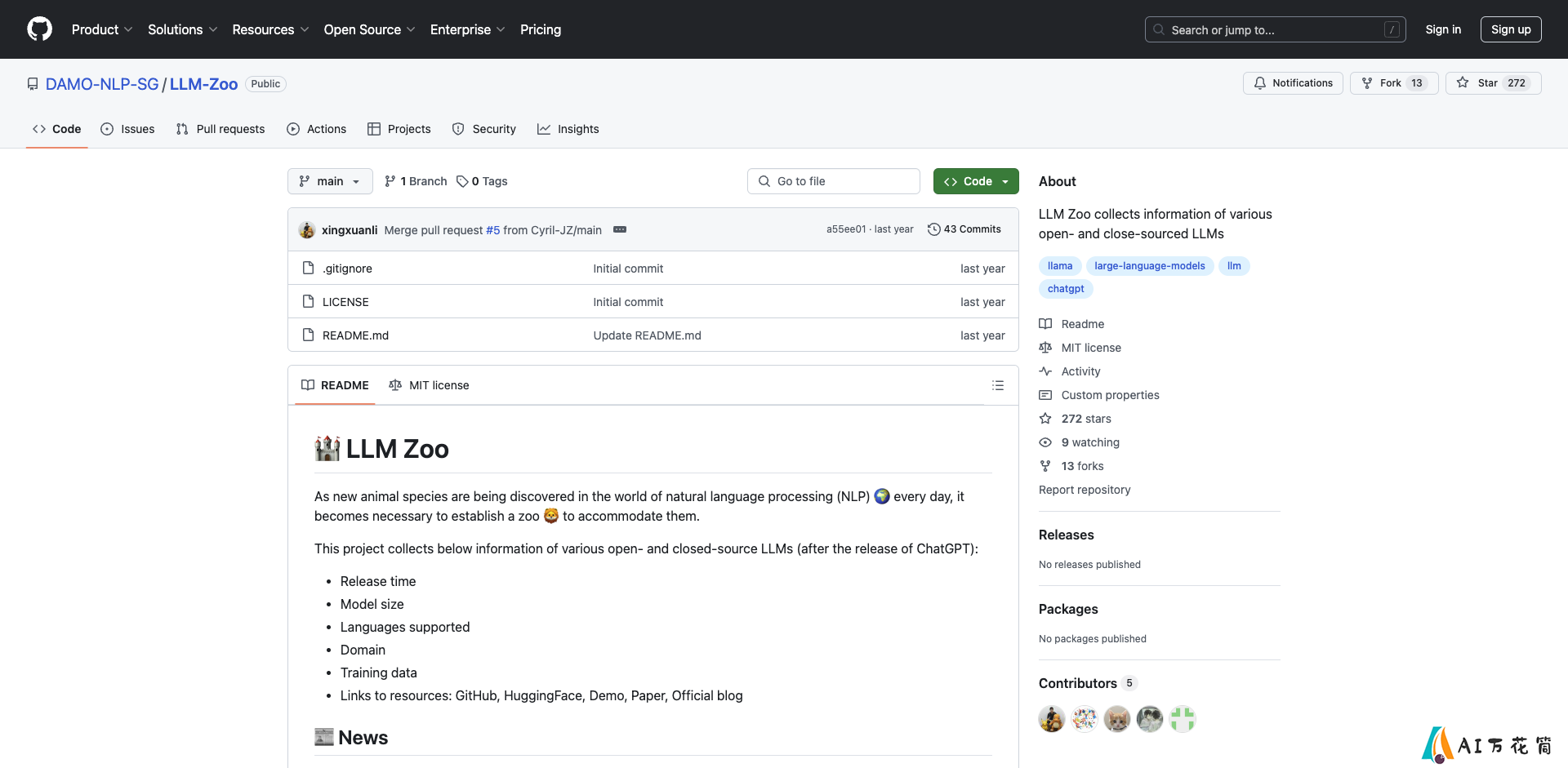Expand the Resources menu
1568x768 pixels.
pyautogui.click(x=270, y=29)
